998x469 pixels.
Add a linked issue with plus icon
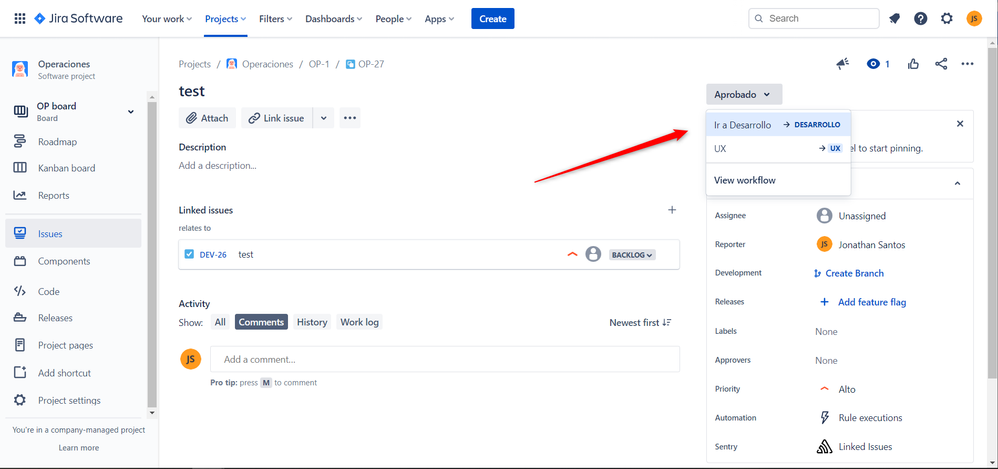tap(671, 210)
